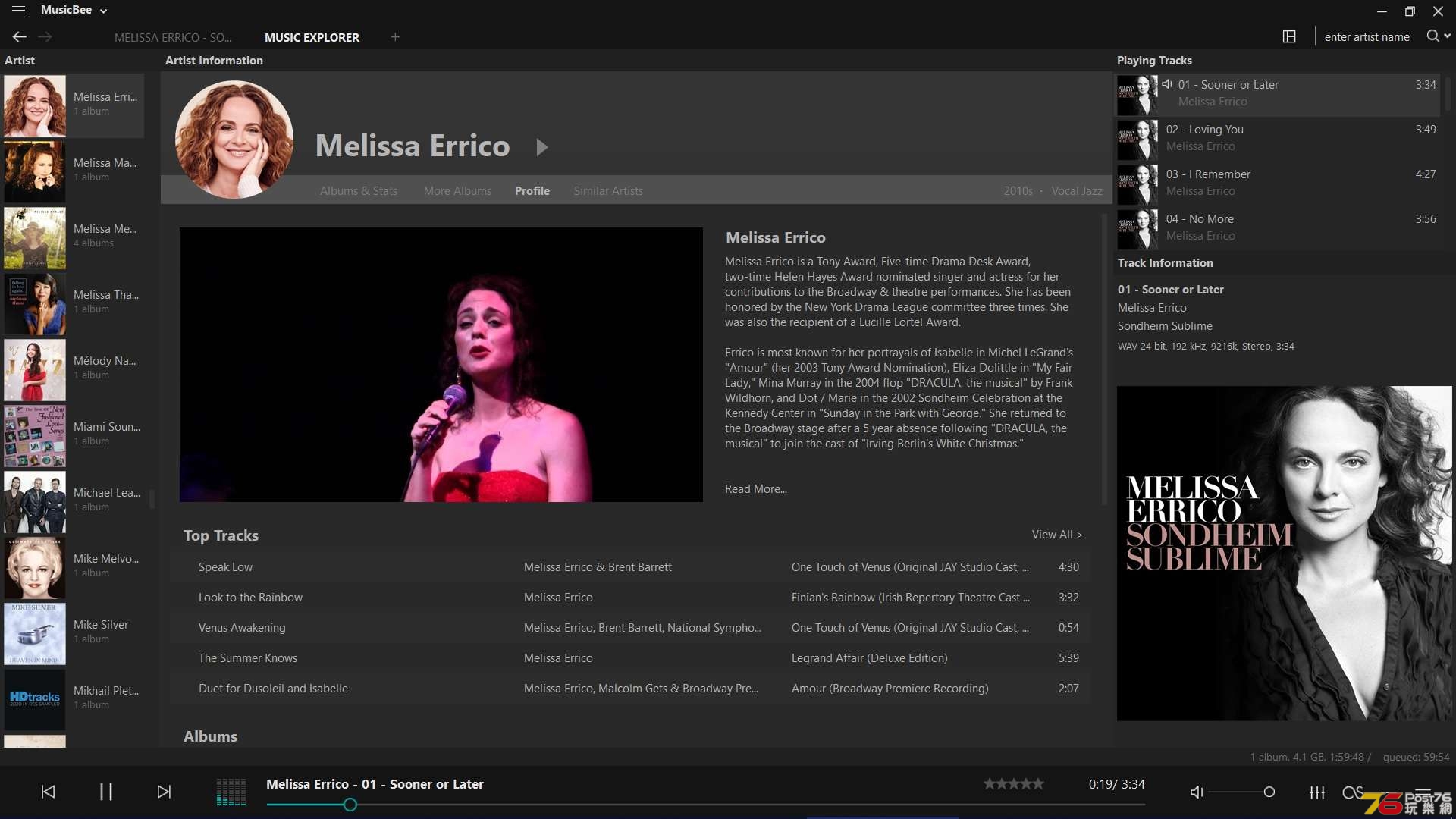Toggle Last.fm scrobbling icon
The width and height of the screenshot is (1456, 819).
pyautogui.click(x=1352, y=792)
